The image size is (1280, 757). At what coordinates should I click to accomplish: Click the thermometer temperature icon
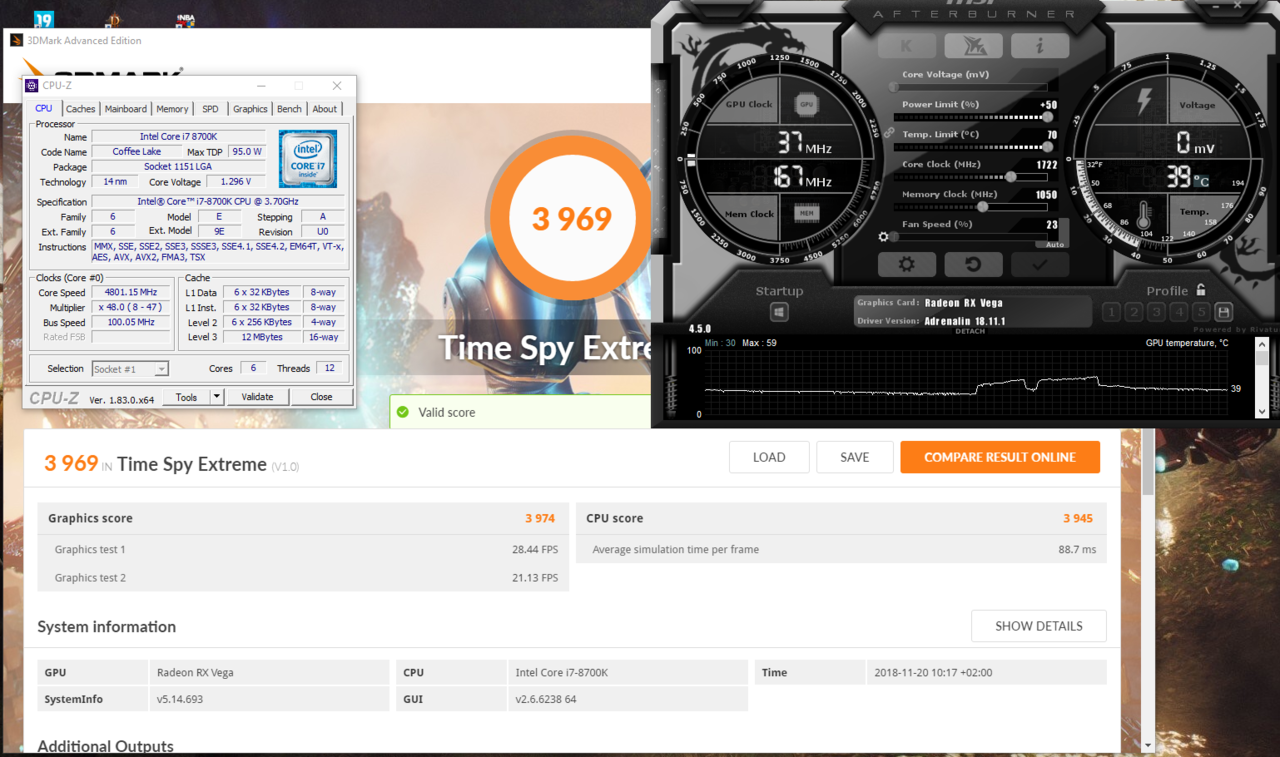click(1144, 213)
